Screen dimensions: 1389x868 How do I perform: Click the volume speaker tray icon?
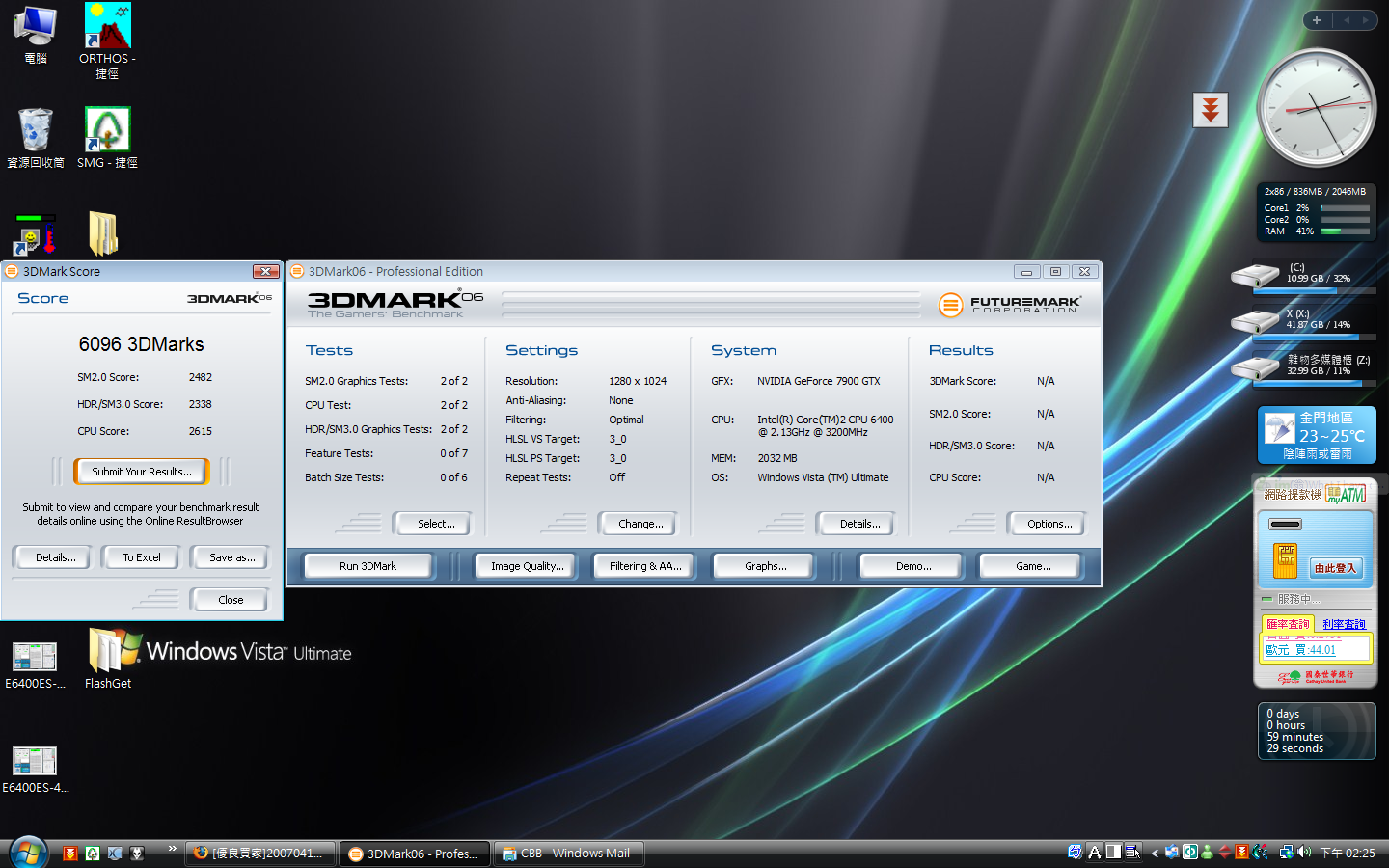(x=1305, y=852)
